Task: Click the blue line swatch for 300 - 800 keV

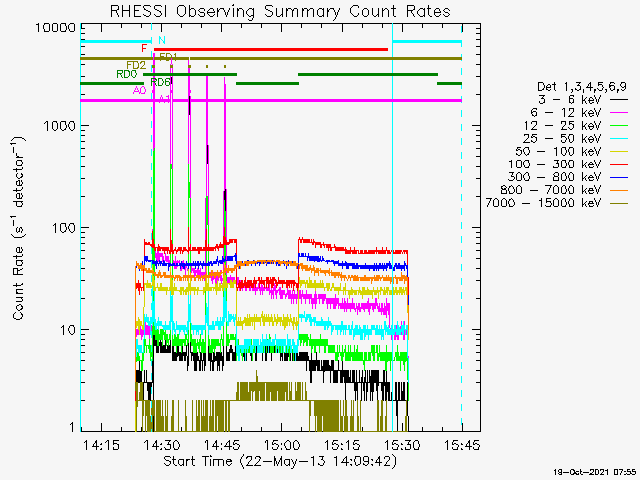Action: coord(619,177)
